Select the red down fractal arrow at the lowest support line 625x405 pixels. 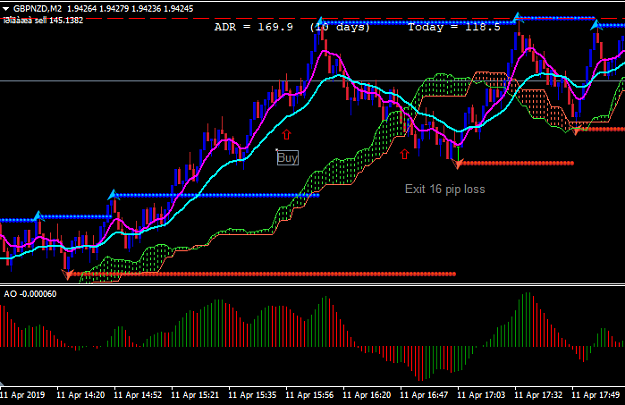[x=68, y=274]
